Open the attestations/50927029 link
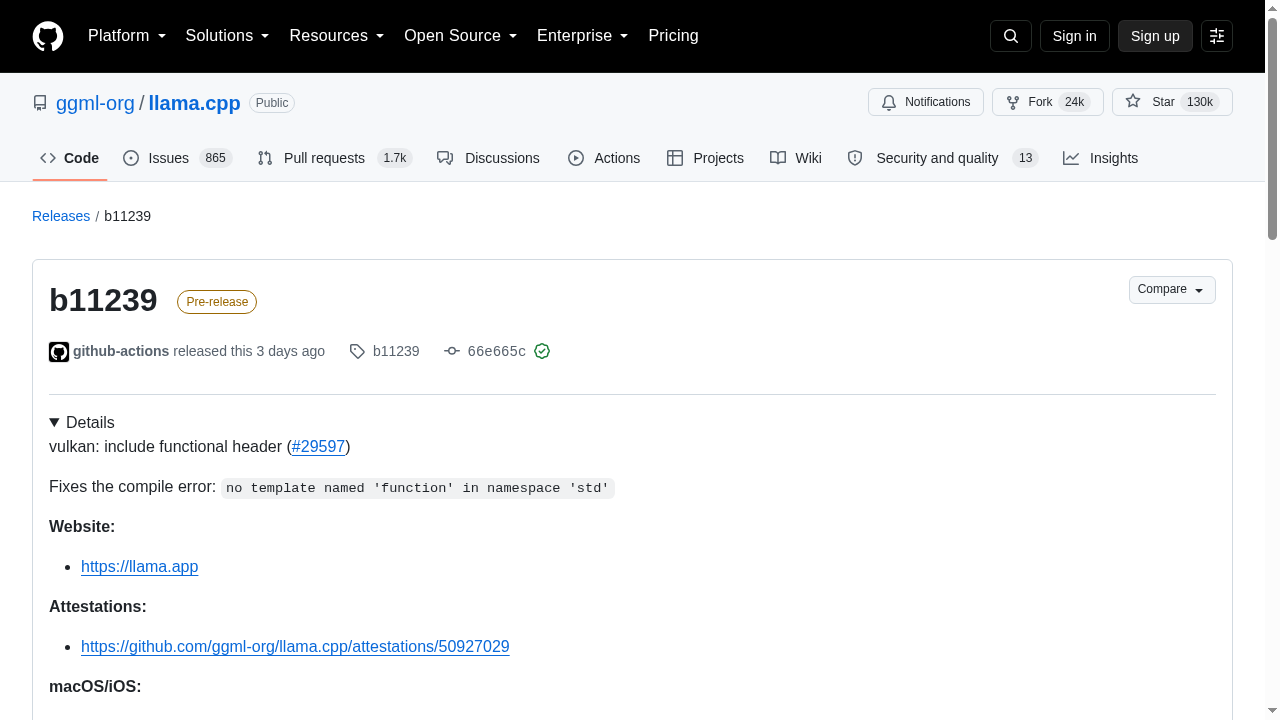This screenshot has height=720, width=1280. 295,646
